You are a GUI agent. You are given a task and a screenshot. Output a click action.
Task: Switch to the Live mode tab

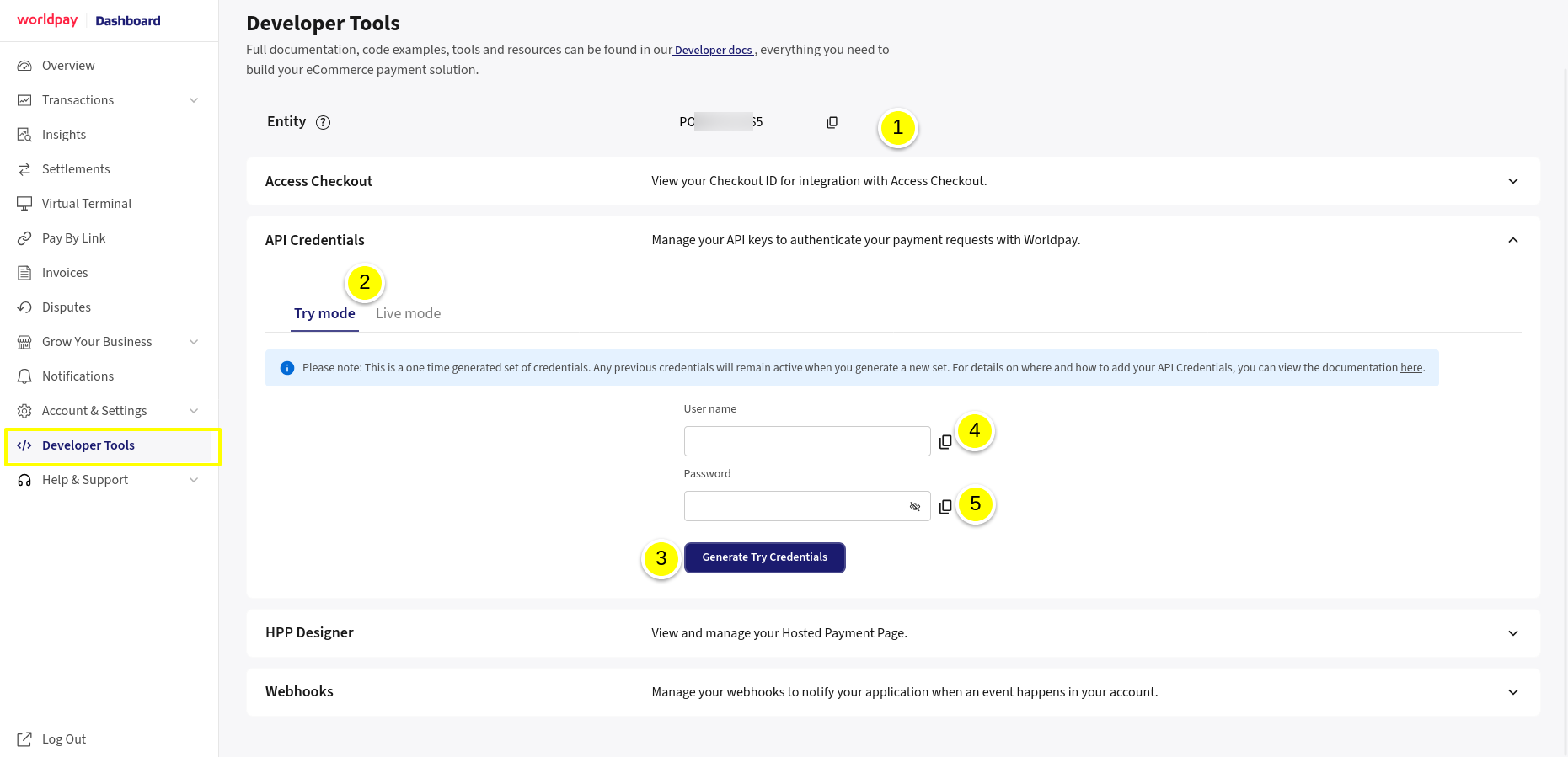click(x=408, y=313)
